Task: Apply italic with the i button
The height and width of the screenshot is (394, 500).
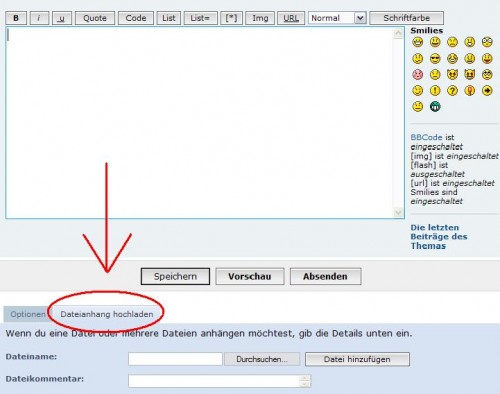Action: click(39, 18)
